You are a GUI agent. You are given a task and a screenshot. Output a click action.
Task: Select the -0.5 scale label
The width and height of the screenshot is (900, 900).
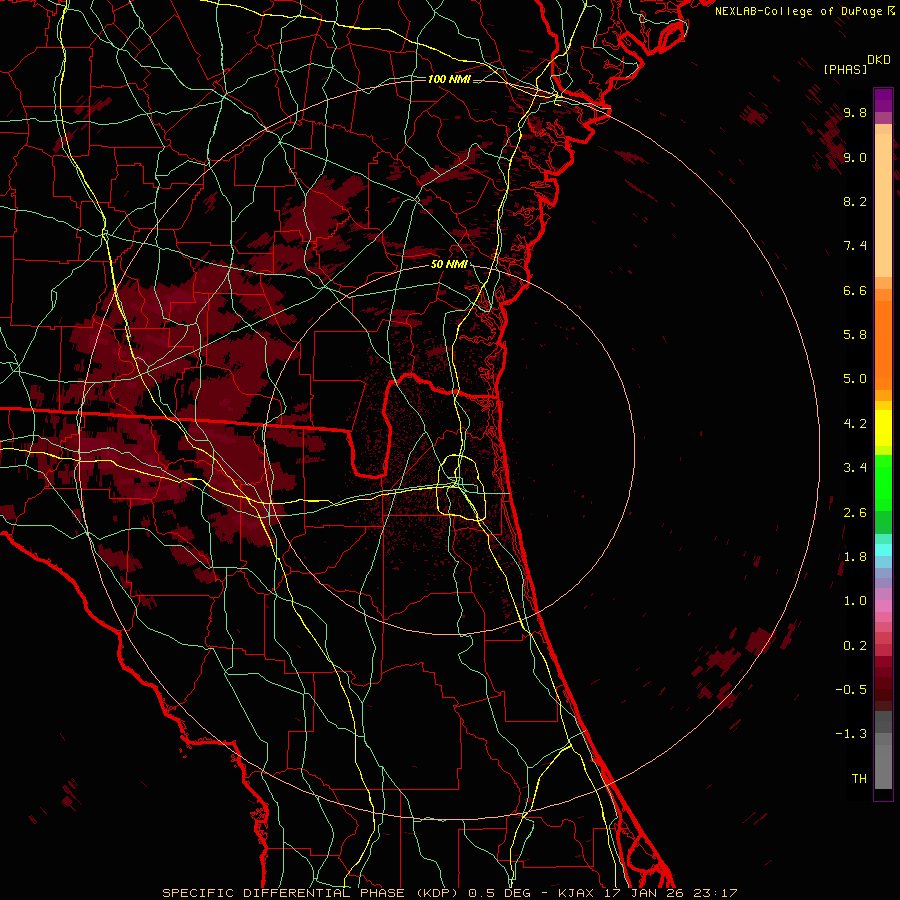851,690
